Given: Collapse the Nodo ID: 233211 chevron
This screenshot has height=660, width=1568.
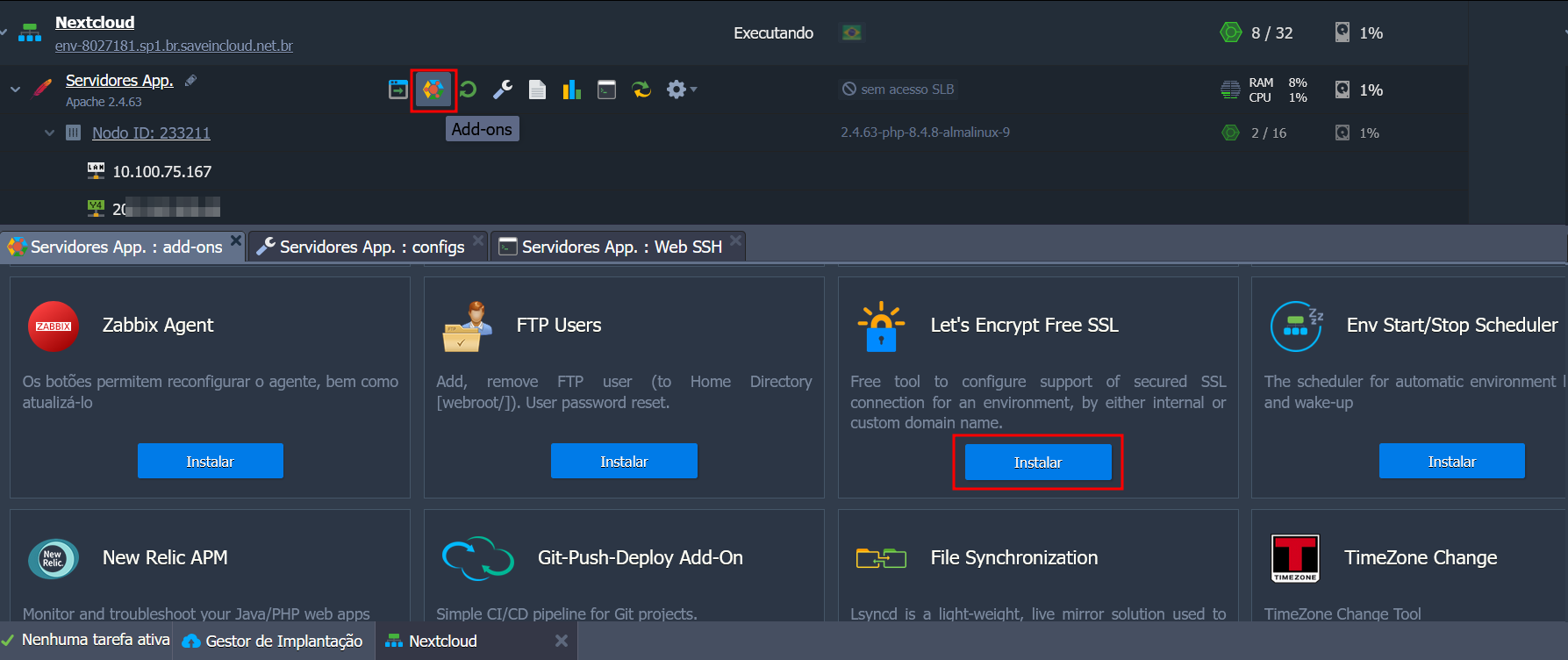Looking at the screenshot, I should pos(49,133).
